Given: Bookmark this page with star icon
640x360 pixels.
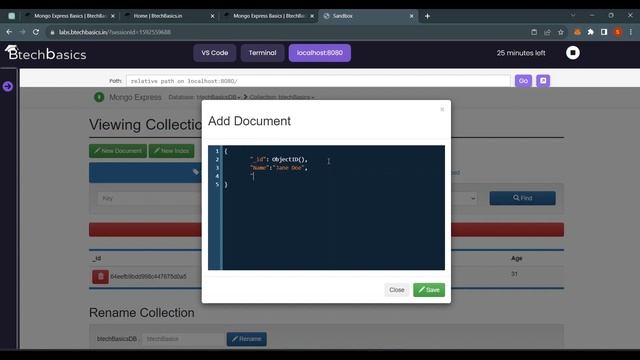Looking at the screenshot, I should [x=560, y=32].
